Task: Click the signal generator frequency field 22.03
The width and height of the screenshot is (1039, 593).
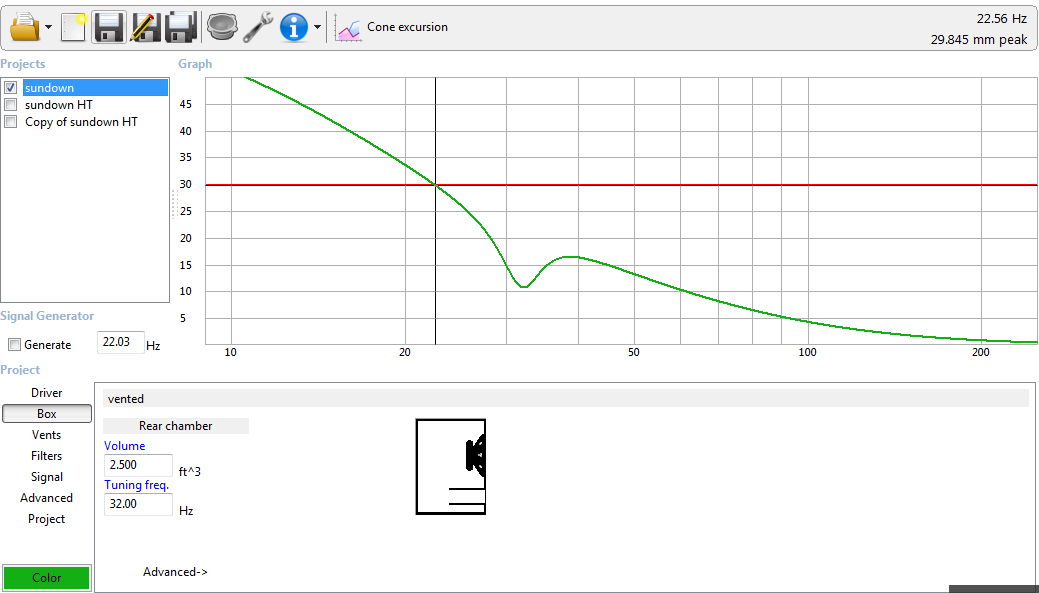Action: pyautogui.click(x=121, y=342)
